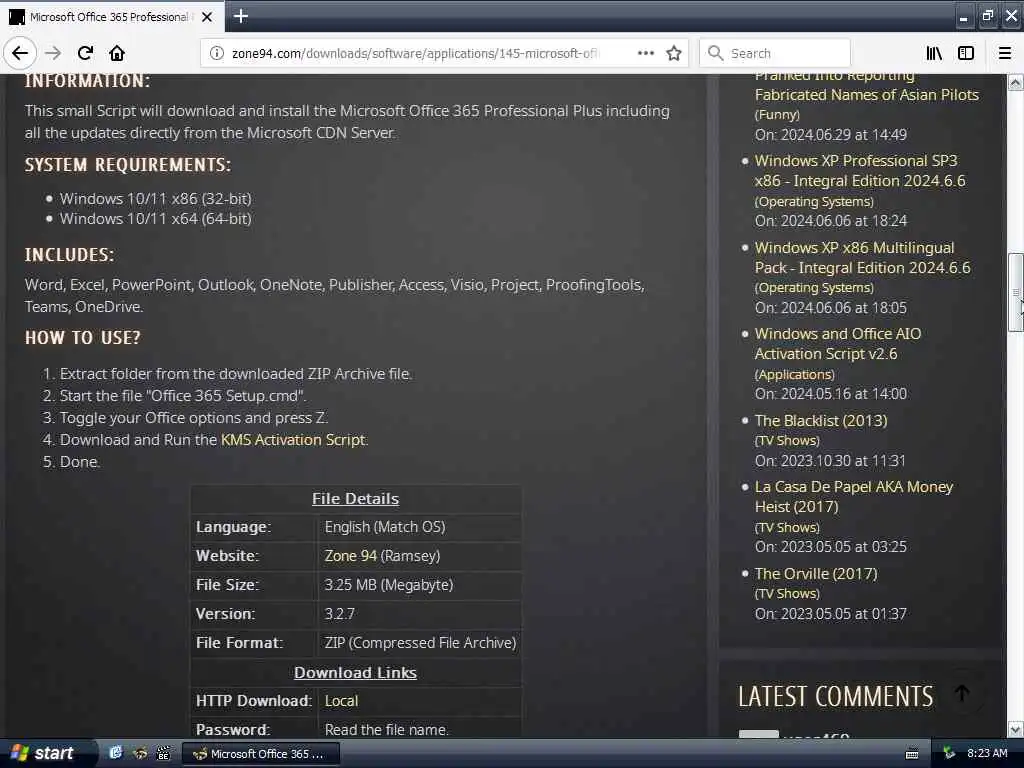This screenshot has height=768, width=1024.
Task: Click the Download Links heading
Action: coord(355,673)
